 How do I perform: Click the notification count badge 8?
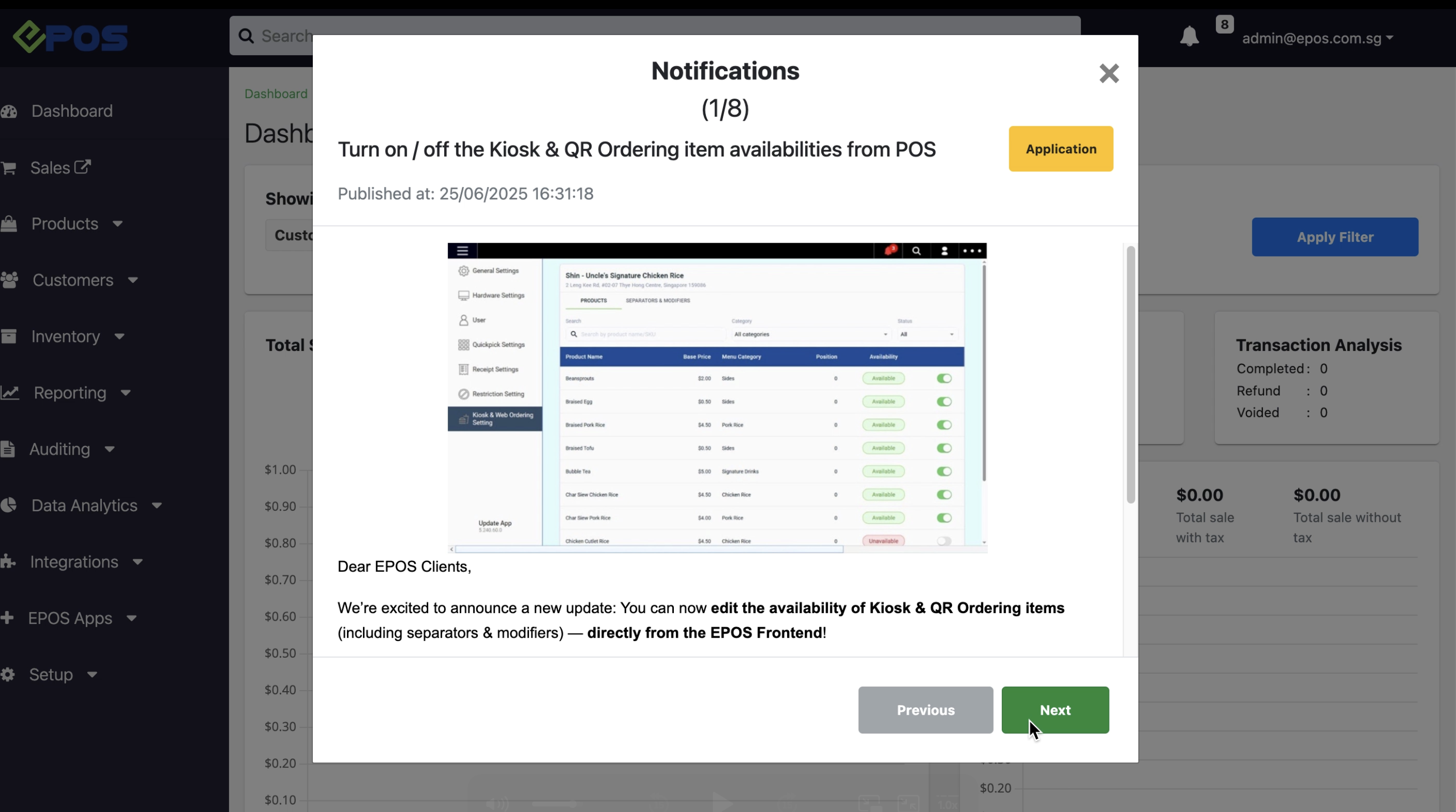click(x=1224, y=24)
